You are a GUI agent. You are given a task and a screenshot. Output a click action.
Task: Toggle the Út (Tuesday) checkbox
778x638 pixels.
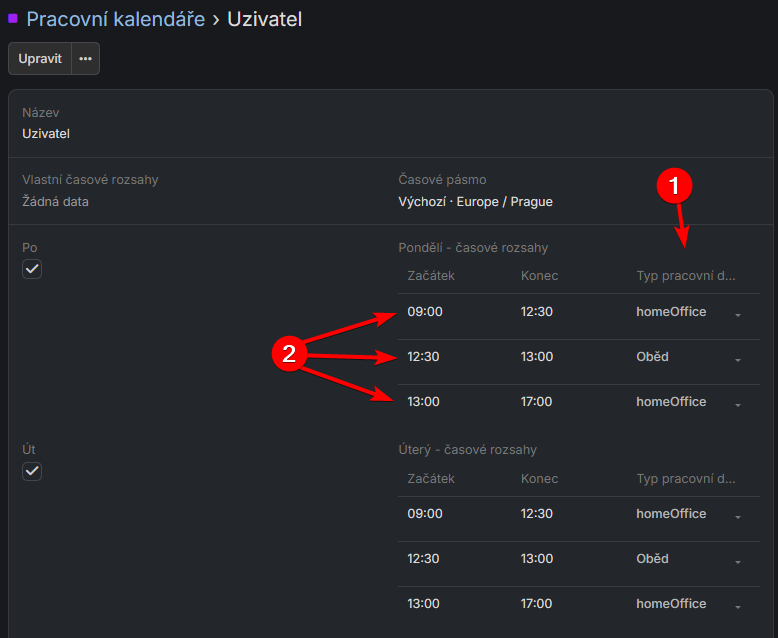[x=32, y=471]
